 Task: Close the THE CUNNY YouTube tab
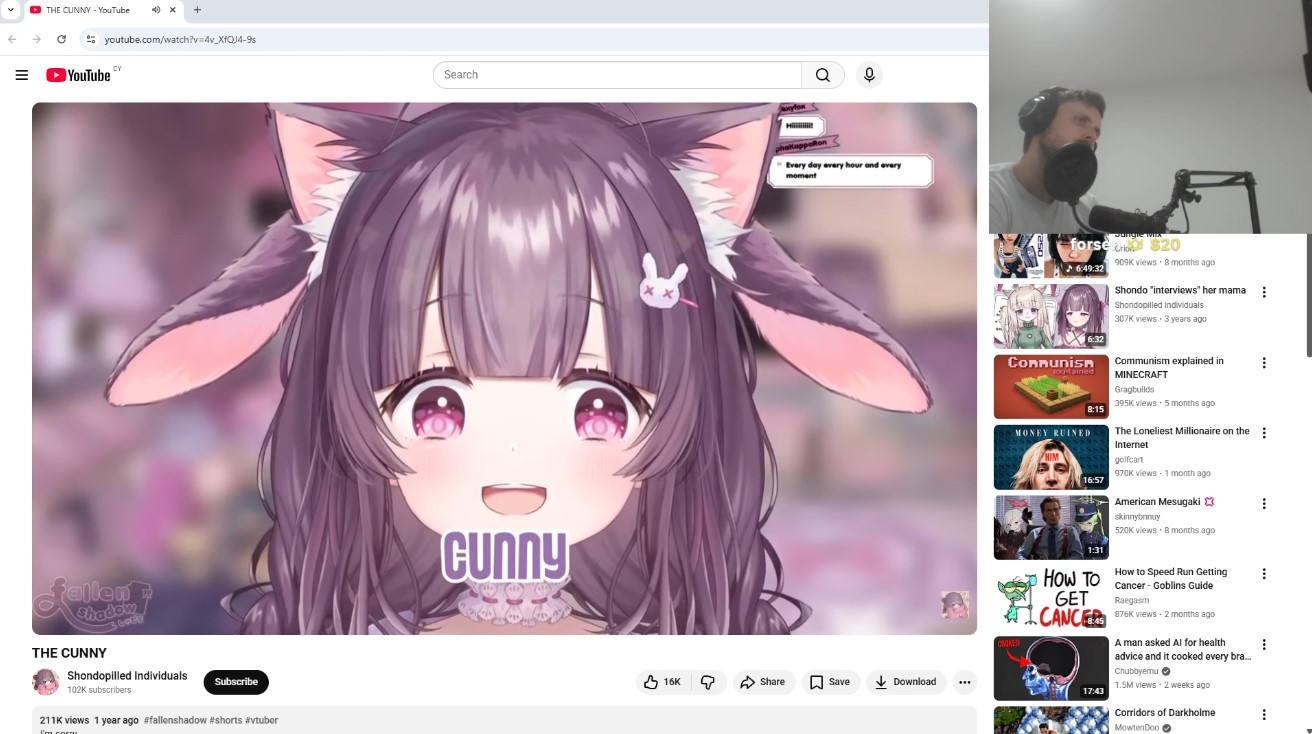173,10
